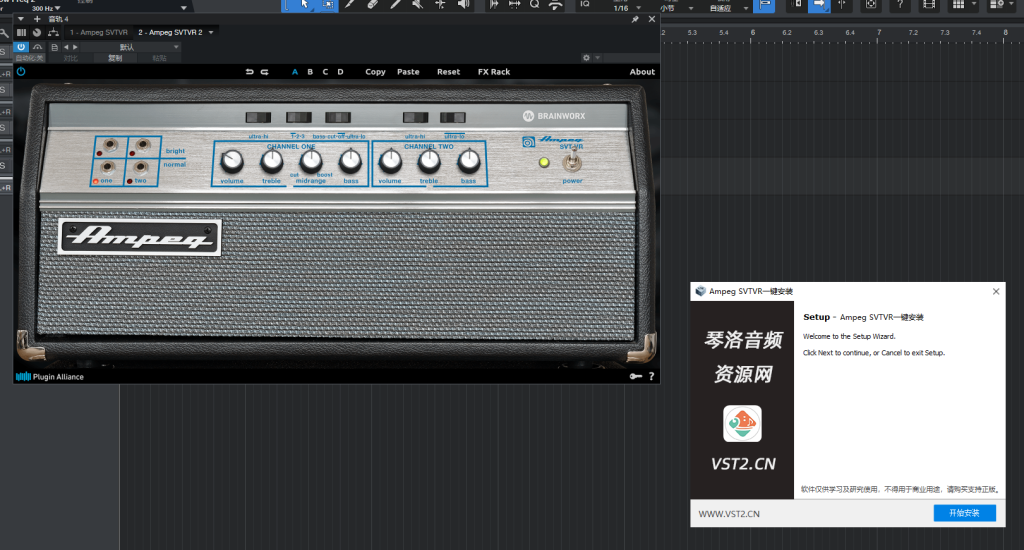Select preset slot B

[x=310, y=72]
